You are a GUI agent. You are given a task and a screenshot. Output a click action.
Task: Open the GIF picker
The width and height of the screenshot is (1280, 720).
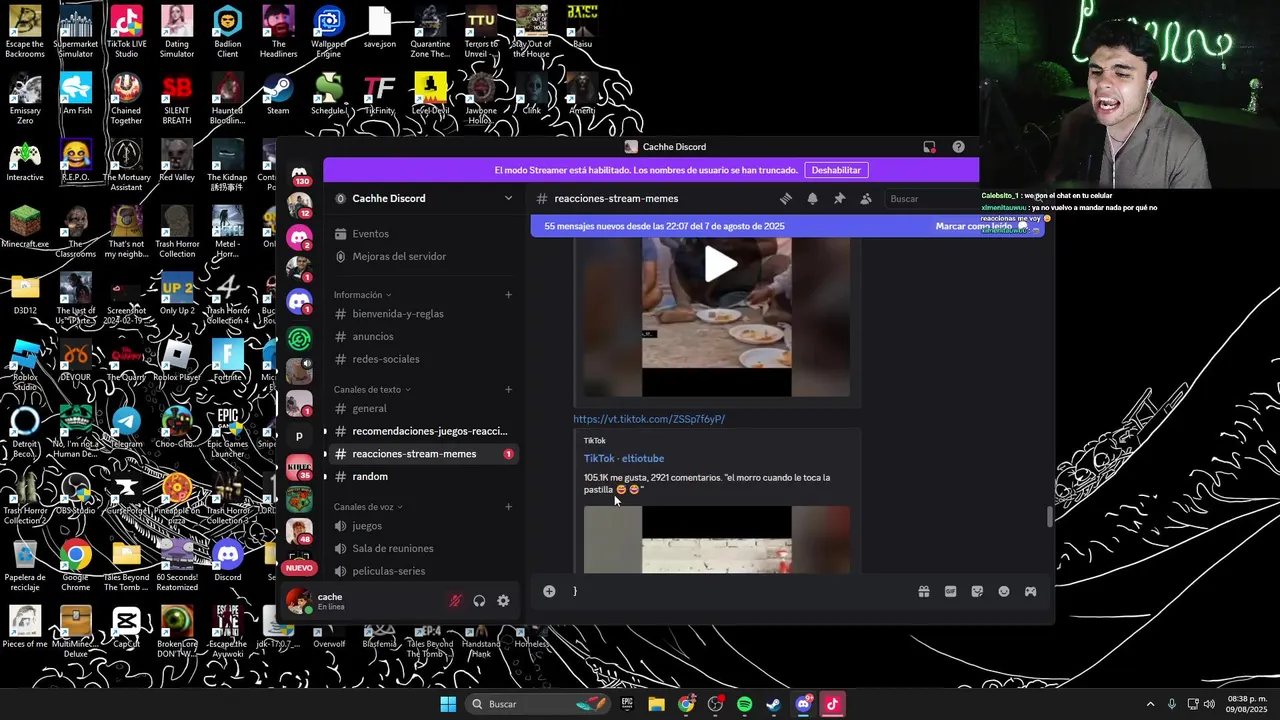(950, 591)
